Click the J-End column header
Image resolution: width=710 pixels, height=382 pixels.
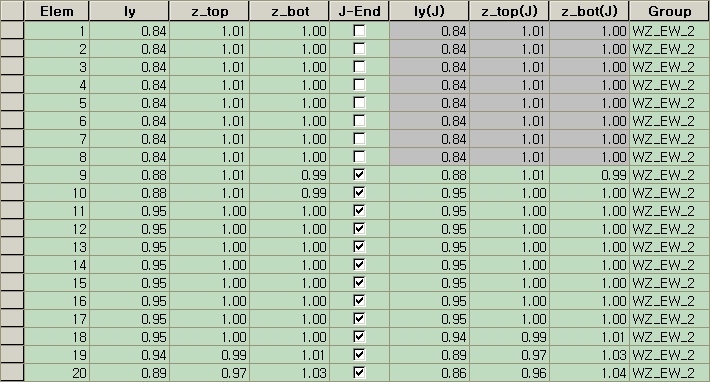click(x=360, y=11)
